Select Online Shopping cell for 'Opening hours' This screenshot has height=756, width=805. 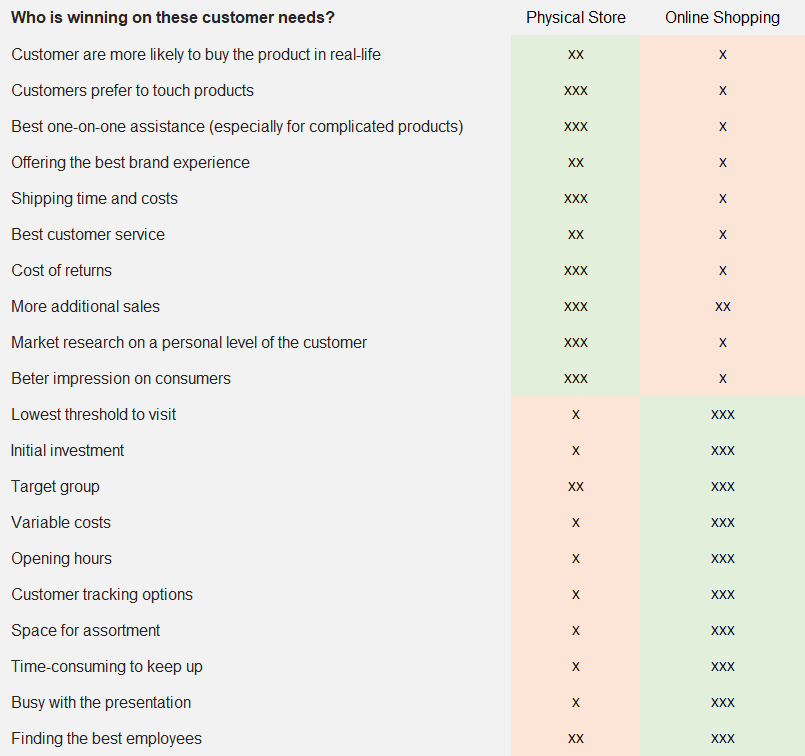coord(722,559)
